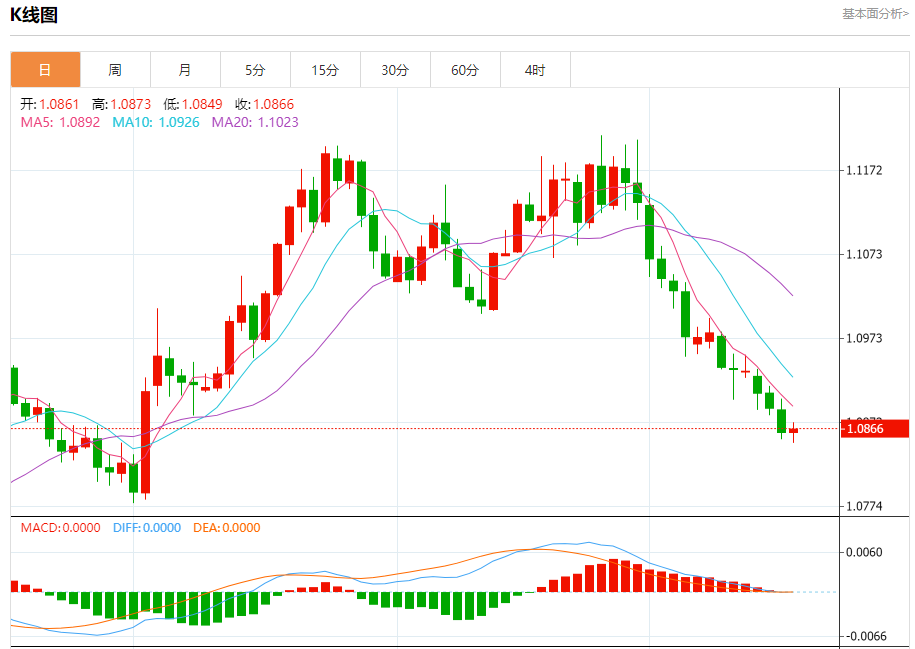915x649 pixels.
Task: Click the 1.0774 price axis label
Action: point(864,506)
